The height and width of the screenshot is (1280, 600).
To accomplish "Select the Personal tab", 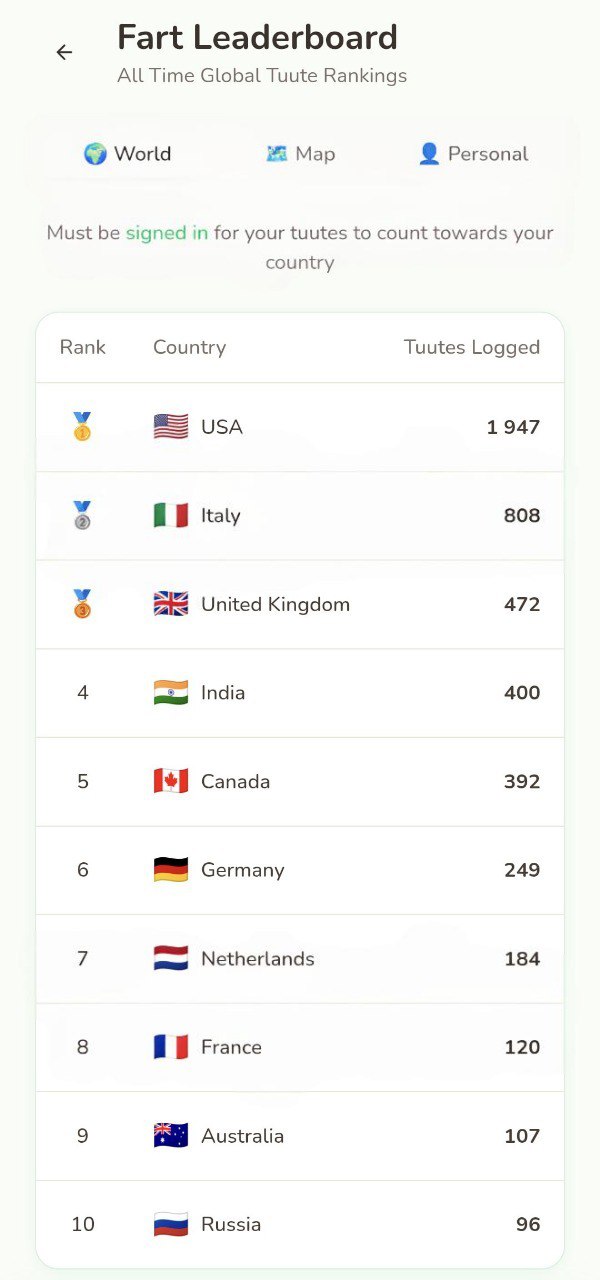I will point(473,154).
